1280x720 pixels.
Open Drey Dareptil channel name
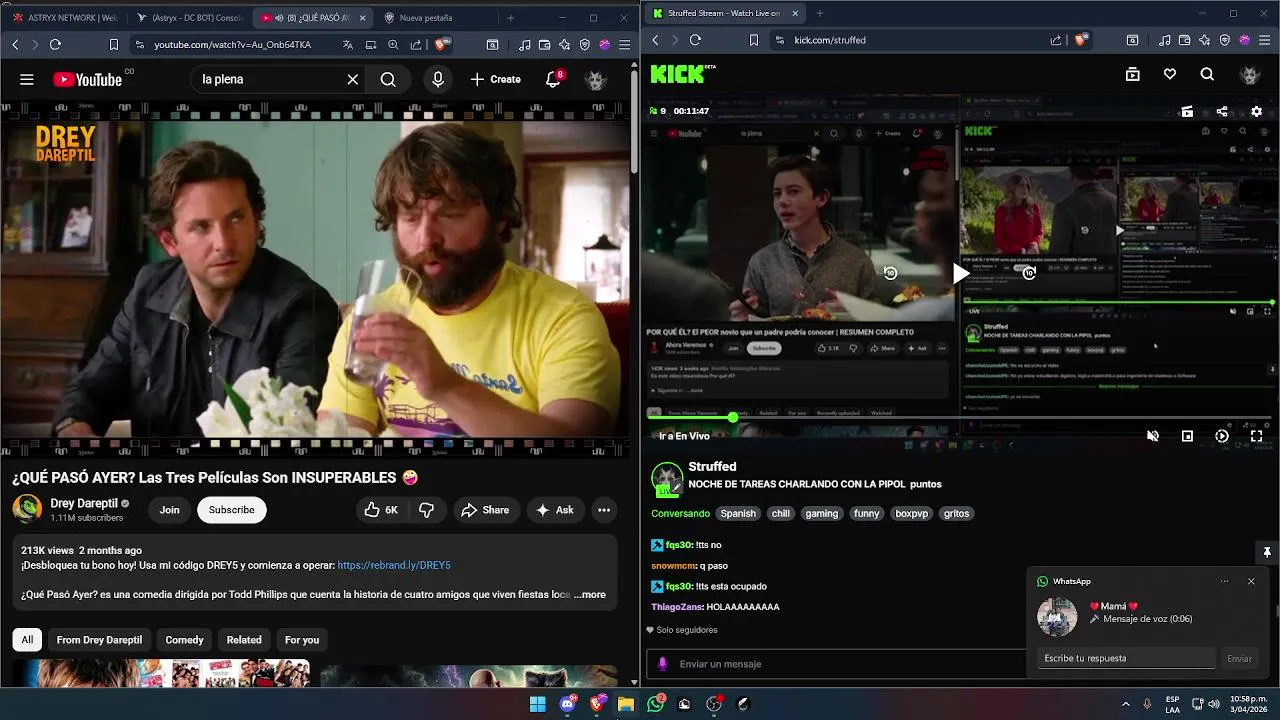(x=84, y=503)
